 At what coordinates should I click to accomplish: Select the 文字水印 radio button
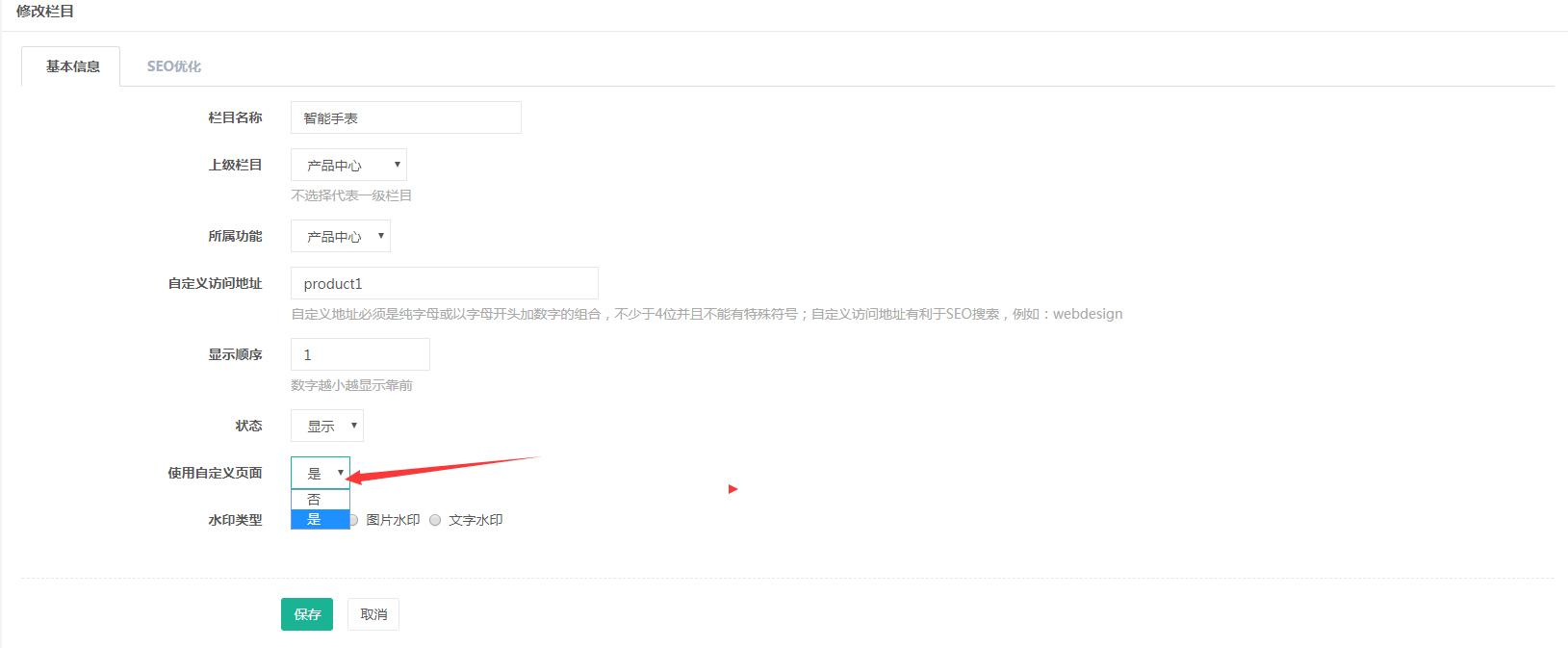(x=435, y=520)
